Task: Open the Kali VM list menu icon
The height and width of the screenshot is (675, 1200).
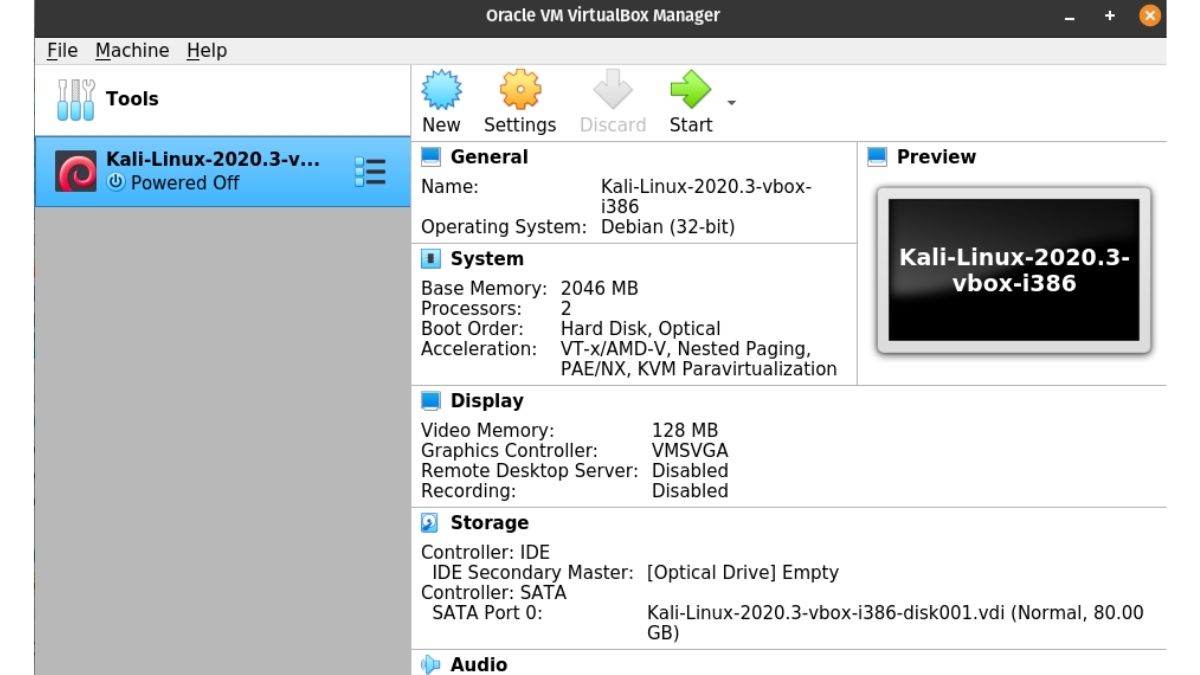Action: tap(371, 171)
